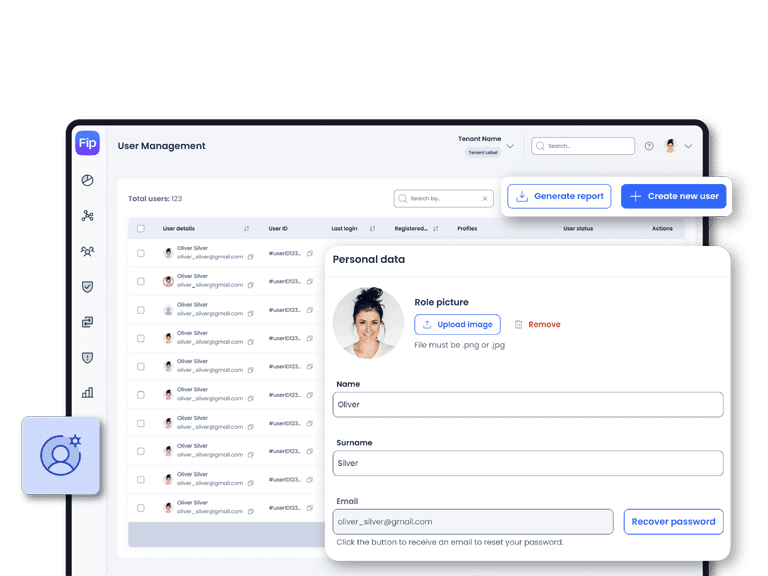Click the grey placeholder avatar in third row
Screen dimensions: 768x576
tap(168, 310)
